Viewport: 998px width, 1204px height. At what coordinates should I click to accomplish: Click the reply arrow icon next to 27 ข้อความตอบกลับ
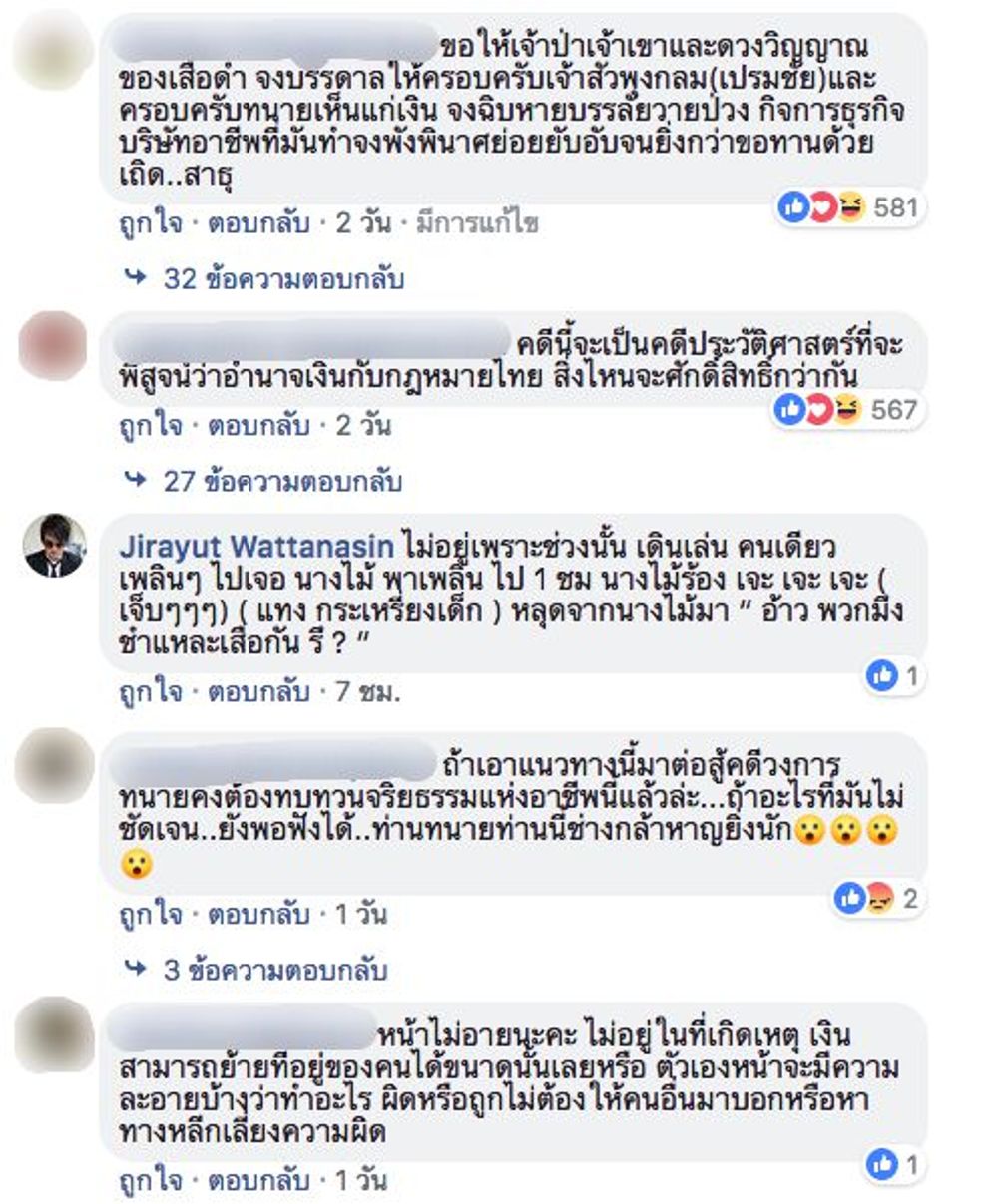(136, 482)
